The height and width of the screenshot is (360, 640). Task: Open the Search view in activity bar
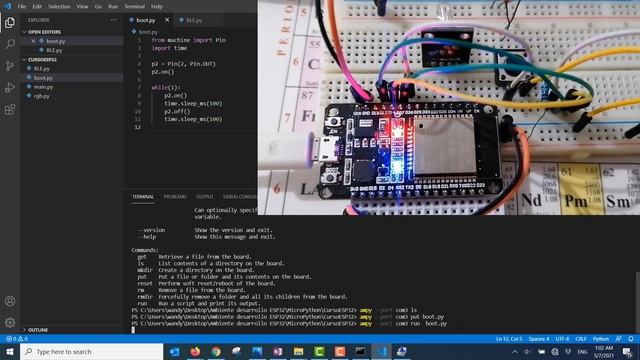tap(10, 43)
